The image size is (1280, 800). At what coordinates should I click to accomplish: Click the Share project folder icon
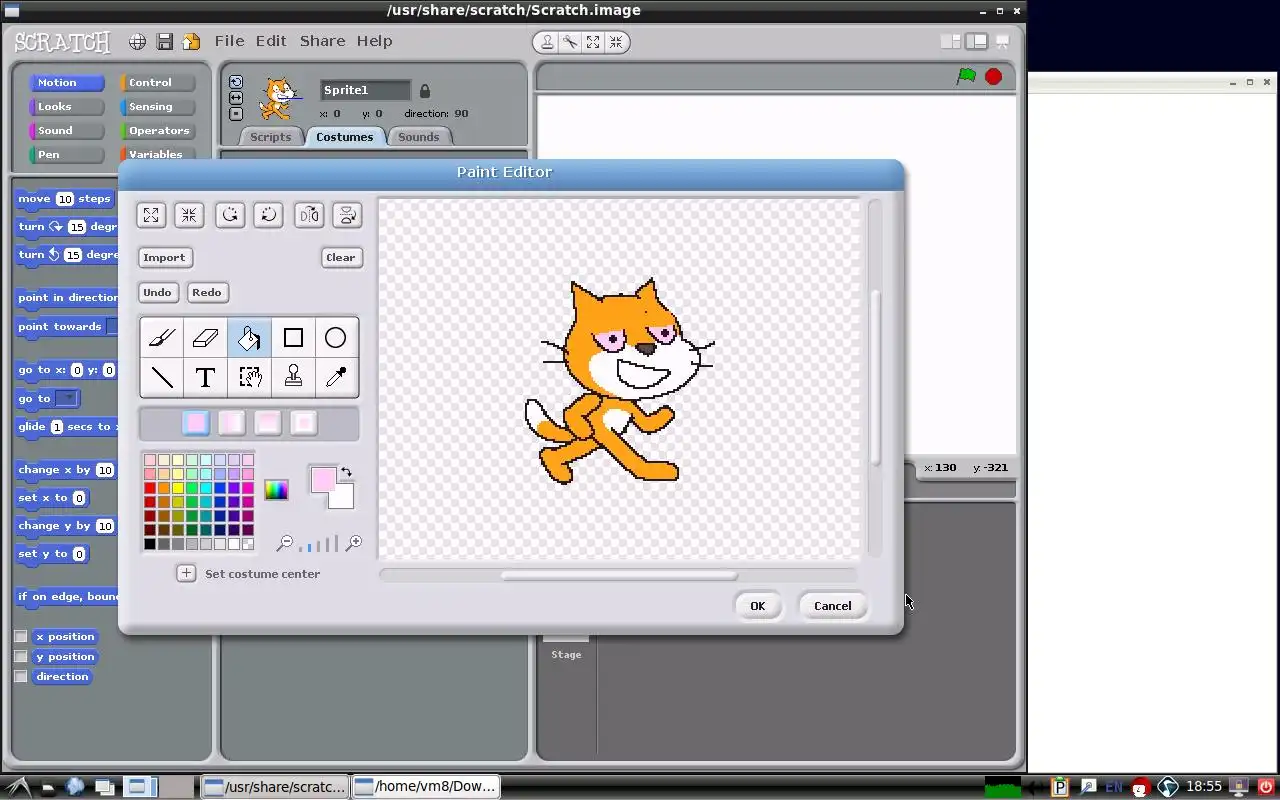(x=191, y=41)
